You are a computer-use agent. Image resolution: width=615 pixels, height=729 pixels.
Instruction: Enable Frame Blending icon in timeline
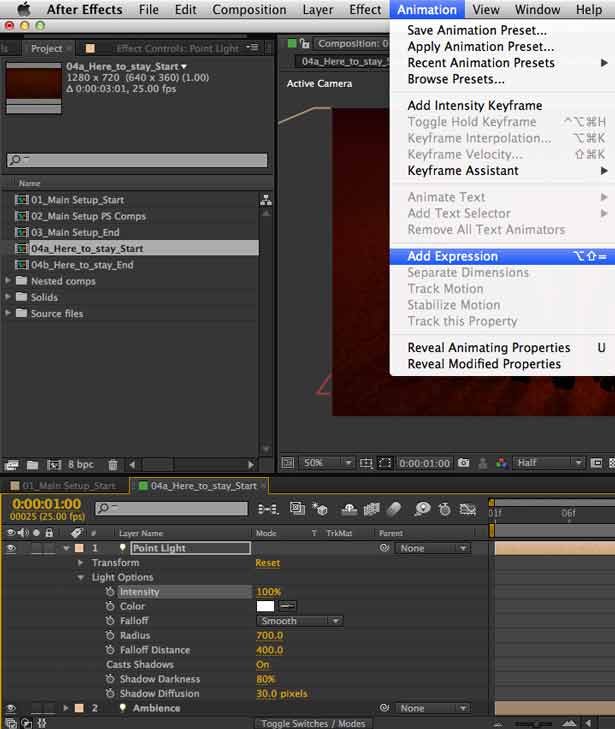click(371, 510)
